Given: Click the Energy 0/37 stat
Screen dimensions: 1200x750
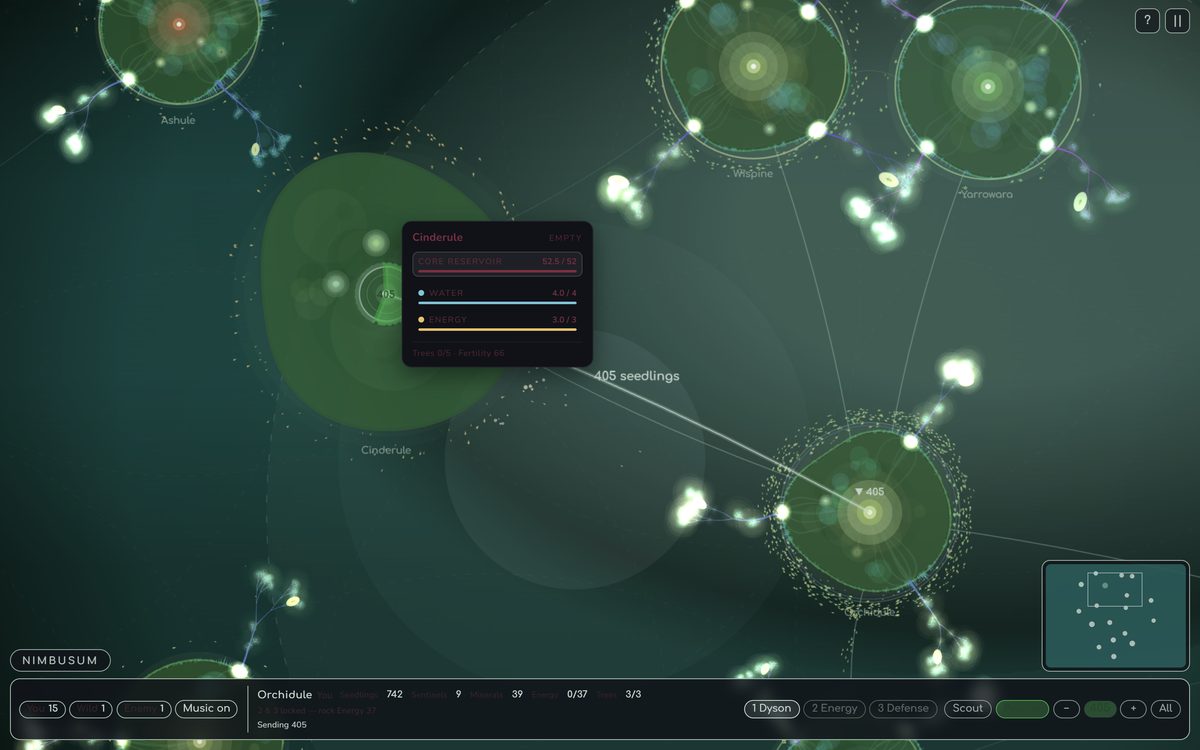Looking at the screenshot, I should pos(559,694).
